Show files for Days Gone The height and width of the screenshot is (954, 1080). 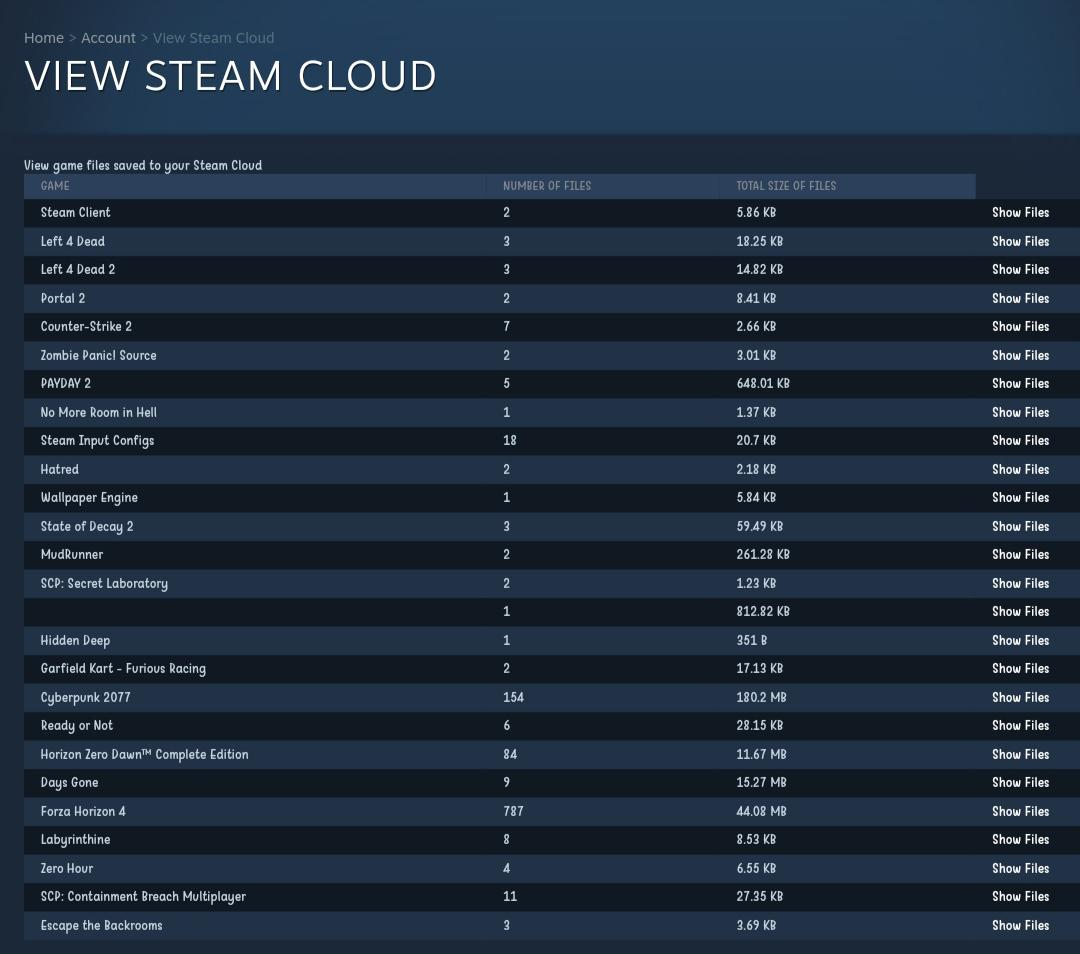tap(1020, 783)
